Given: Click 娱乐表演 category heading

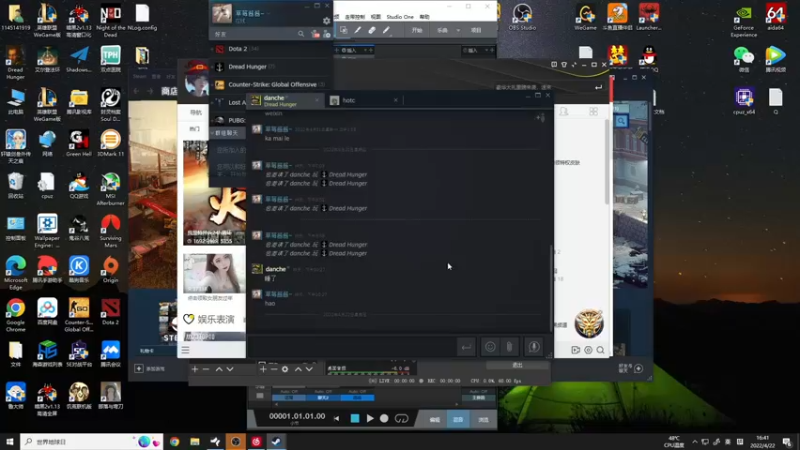Looking at the screenshot, I should click(x=215, y=319).
